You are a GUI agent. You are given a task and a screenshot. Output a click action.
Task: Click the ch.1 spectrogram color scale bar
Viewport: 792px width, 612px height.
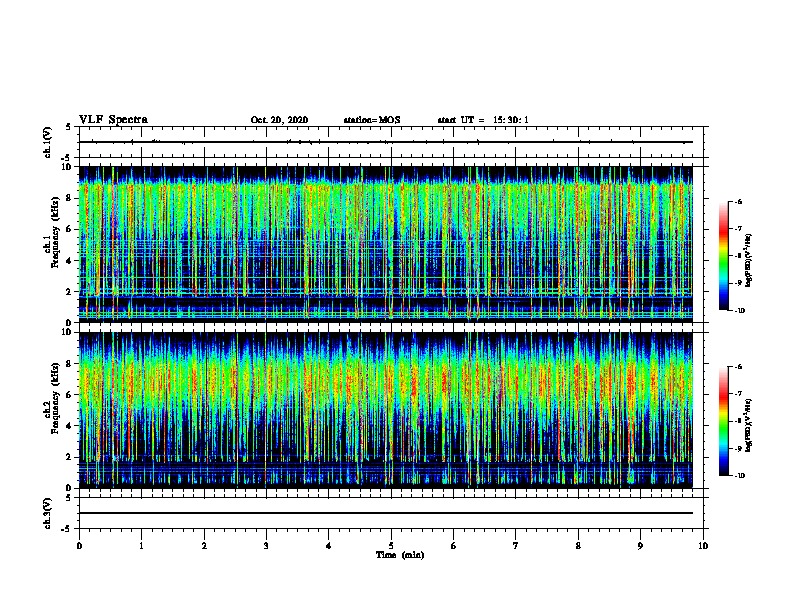pos(723,256)
